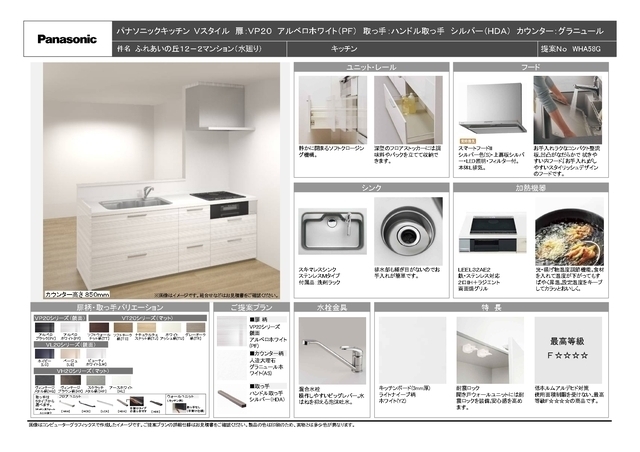
Task: Open the soft-closing drawer rail photo
Action: pyautogui.click(x=333, y=110)
